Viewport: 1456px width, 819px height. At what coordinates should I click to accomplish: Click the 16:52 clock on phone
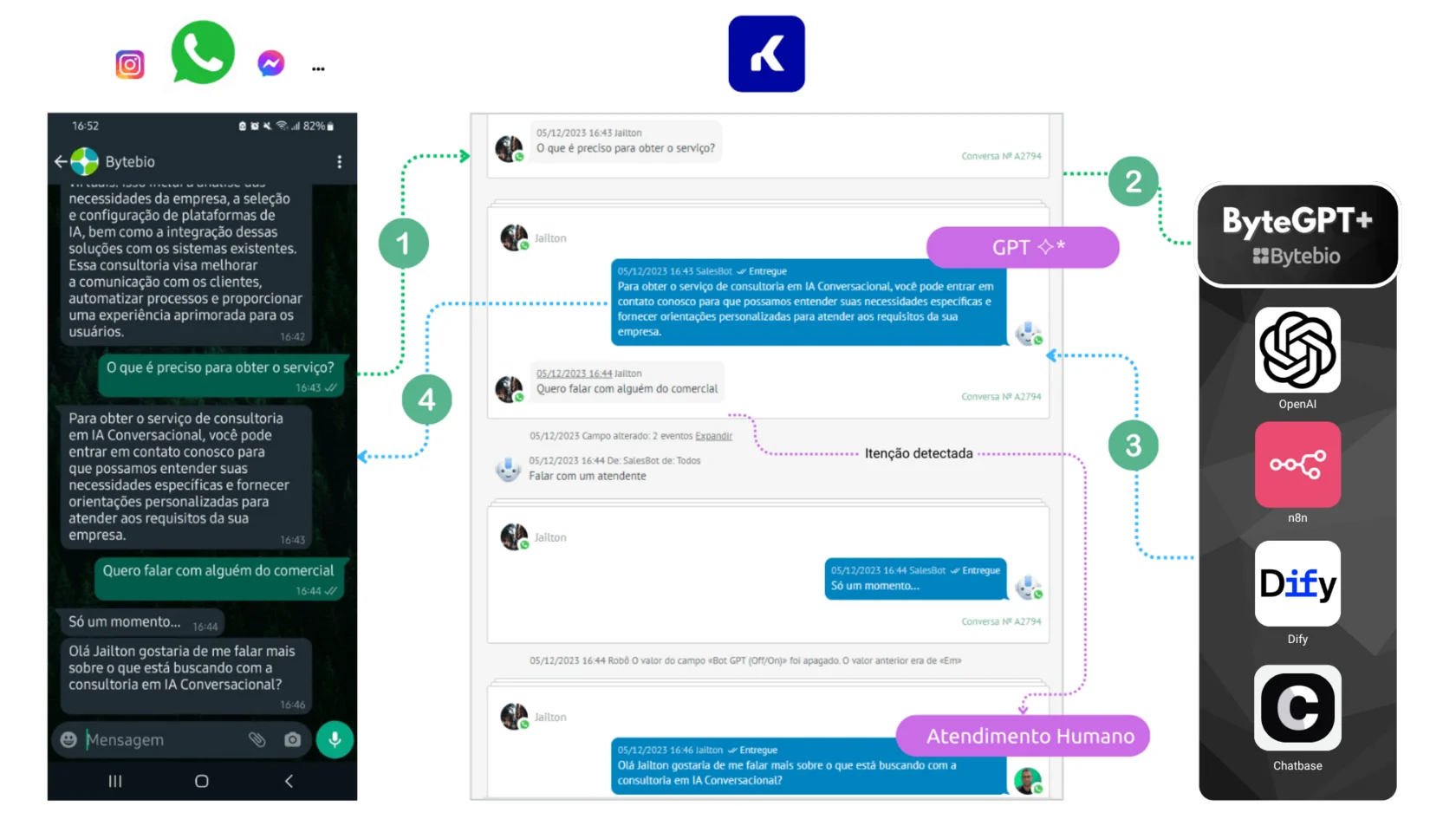pyautogui.click(x=85, y=126)
